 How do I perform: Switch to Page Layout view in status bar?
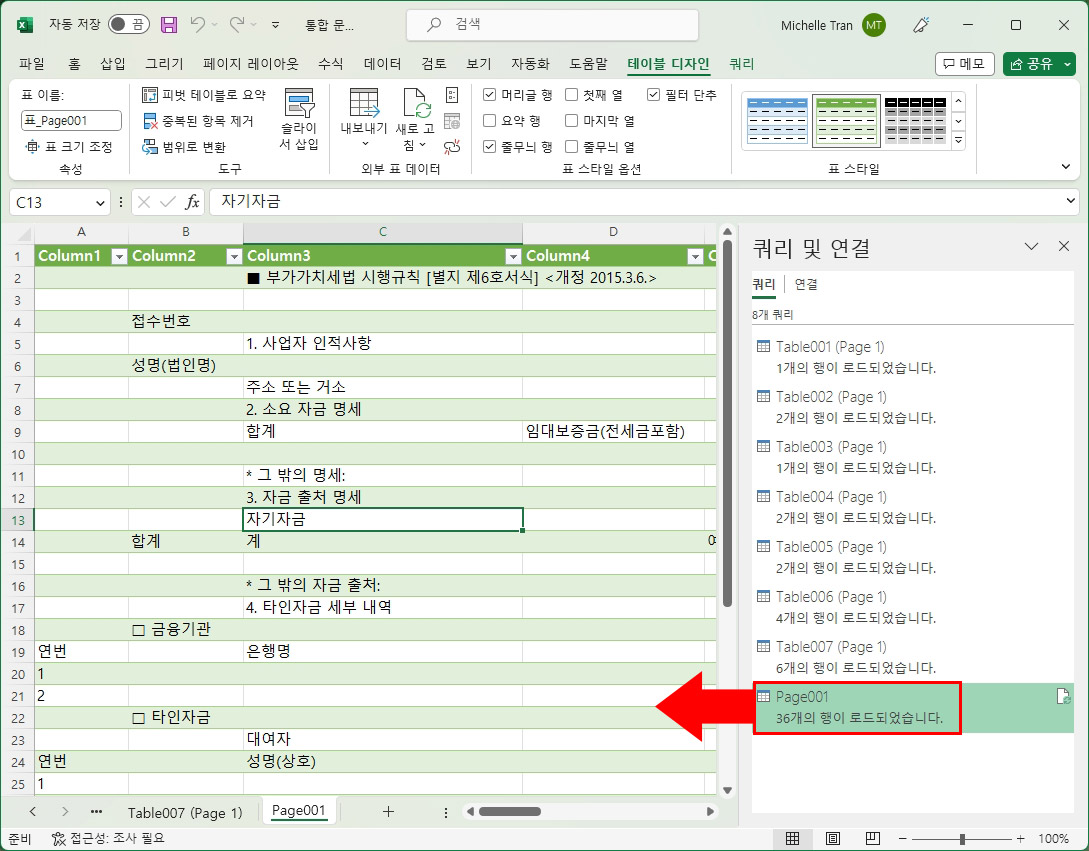point(832,838)
